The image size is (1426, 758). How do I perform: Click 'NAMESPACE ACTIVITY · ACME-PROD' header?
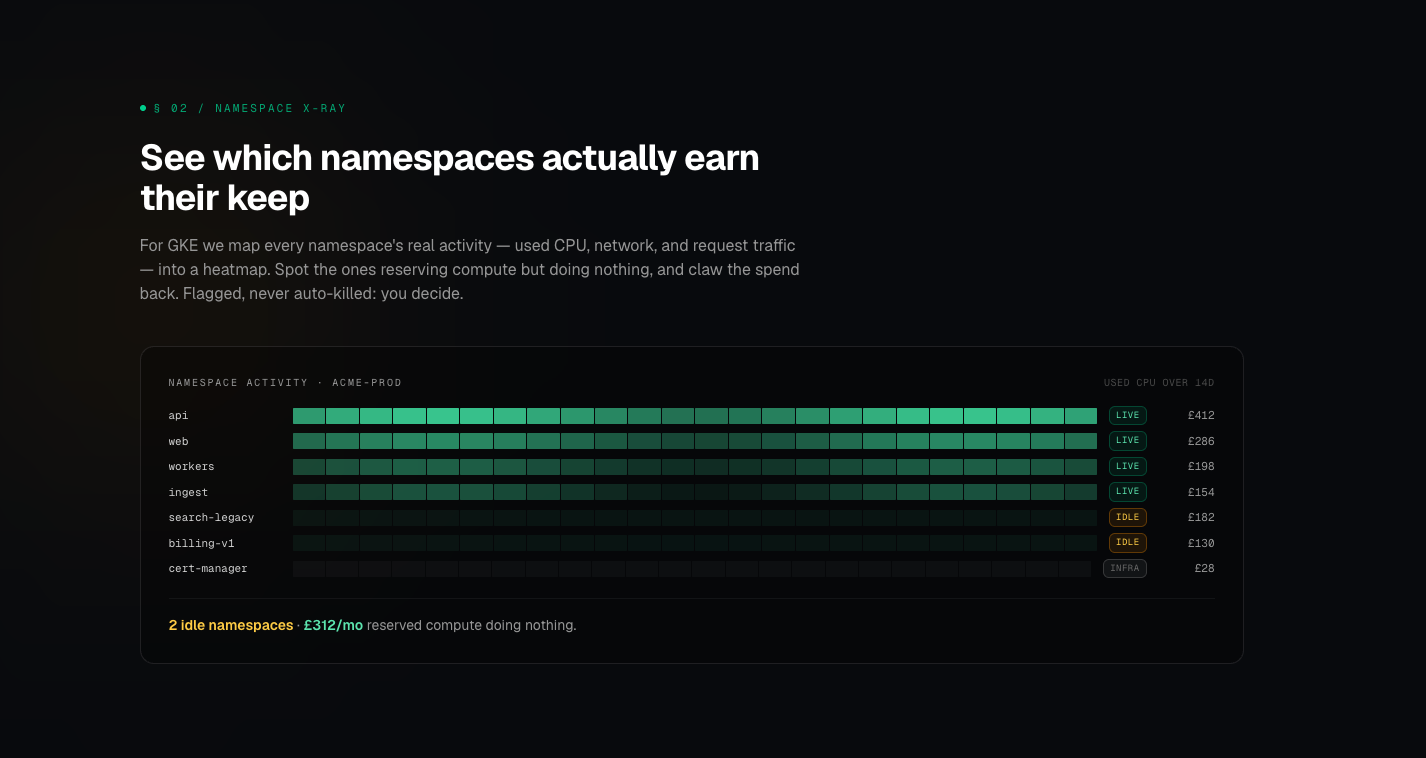click(285, 383)
